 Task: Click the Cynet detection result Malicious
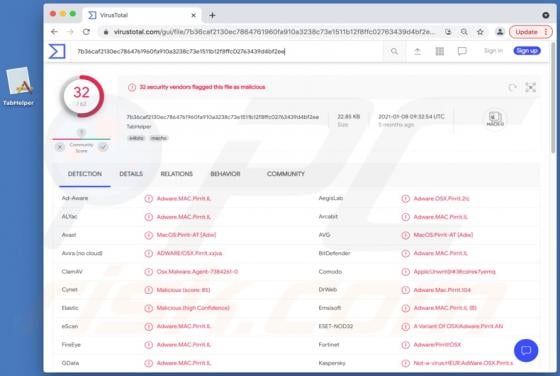coord(183,290)
